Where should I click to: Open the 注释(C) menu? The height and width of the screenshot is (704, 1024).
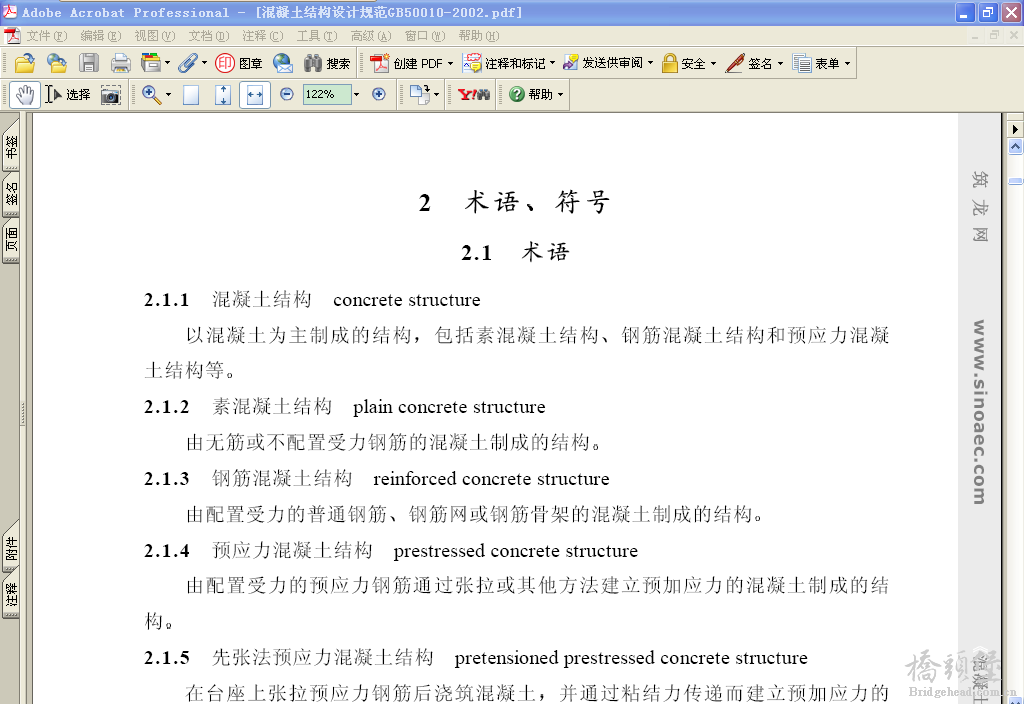263,36
